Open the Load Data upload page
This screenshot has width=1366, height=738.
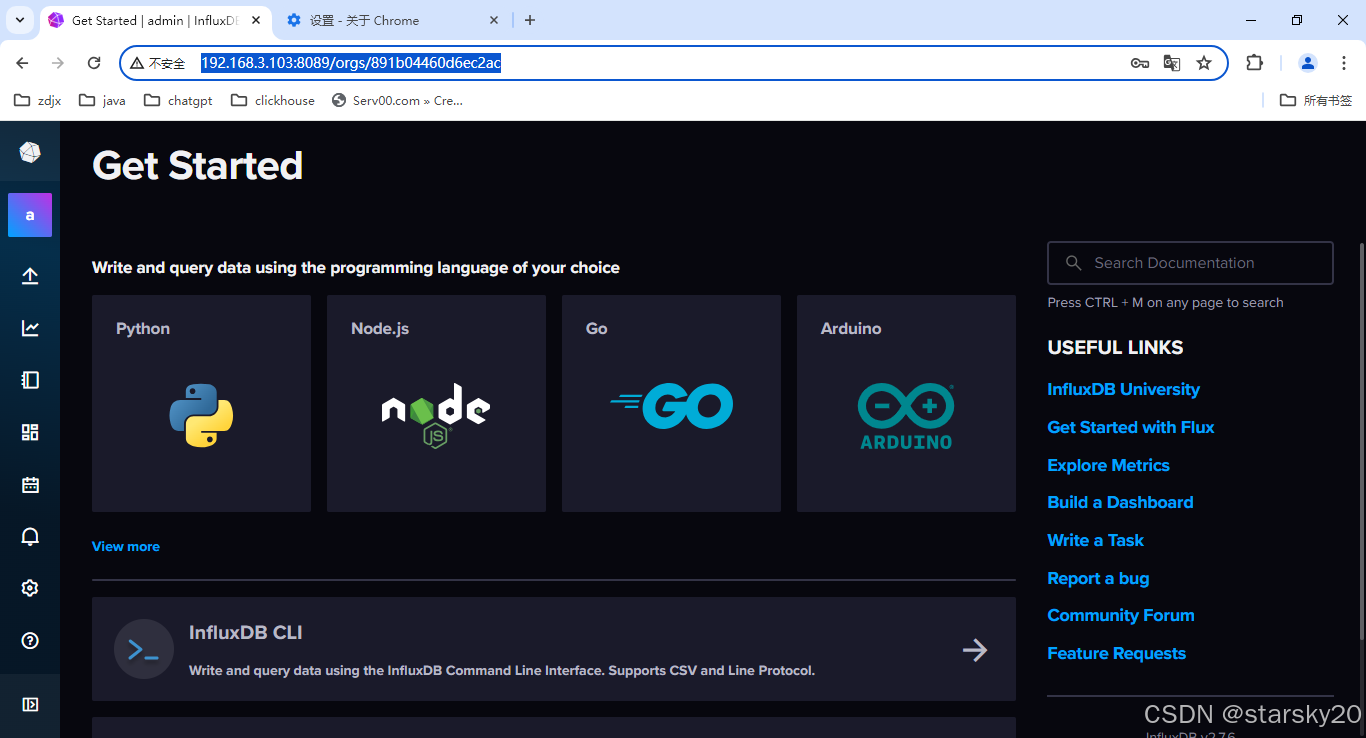[x=30, y=275]
